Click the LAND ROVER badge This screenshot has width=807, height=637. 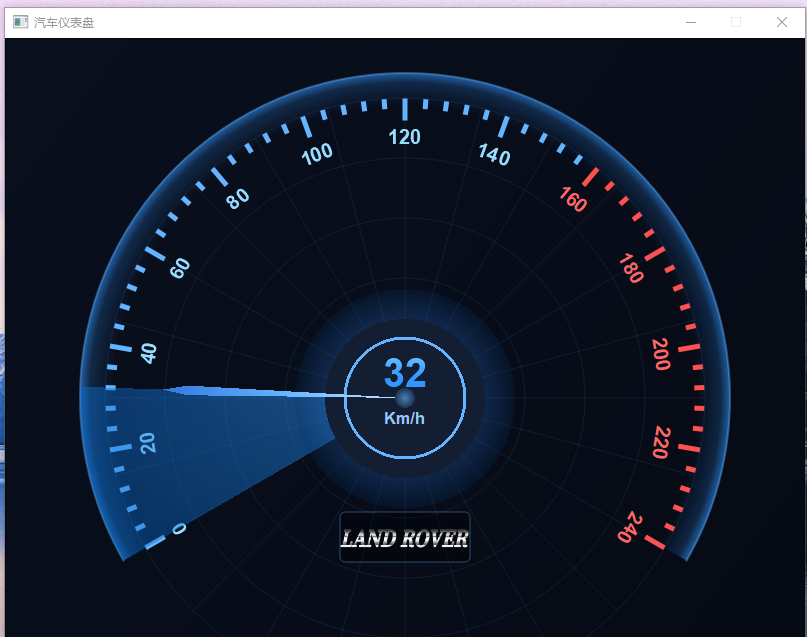point(405,538)
